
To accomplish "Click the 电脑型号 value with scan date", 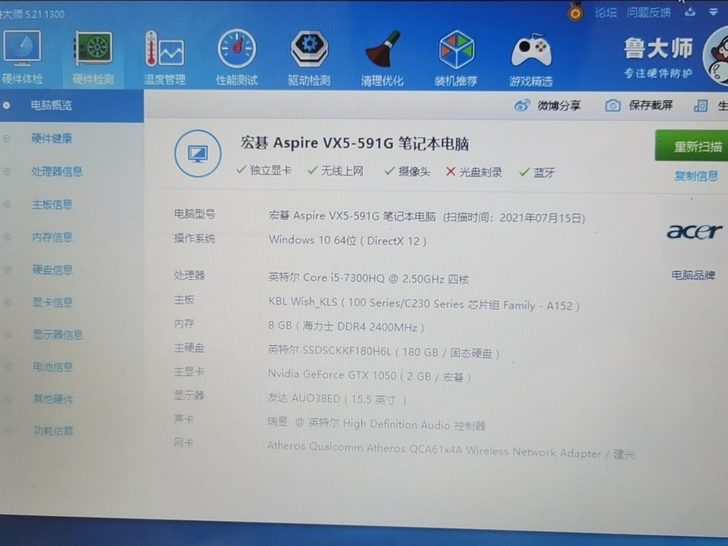I will tap(427, 217).
